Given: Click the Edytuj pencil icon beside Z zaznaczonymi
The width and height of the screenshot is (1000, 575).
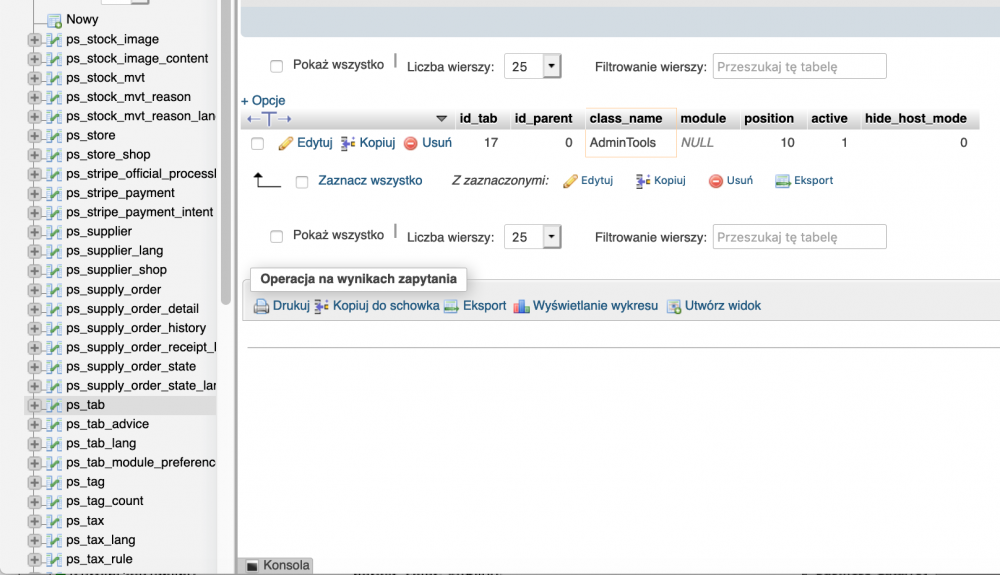Looking at the screenshot, I should 570,181.
